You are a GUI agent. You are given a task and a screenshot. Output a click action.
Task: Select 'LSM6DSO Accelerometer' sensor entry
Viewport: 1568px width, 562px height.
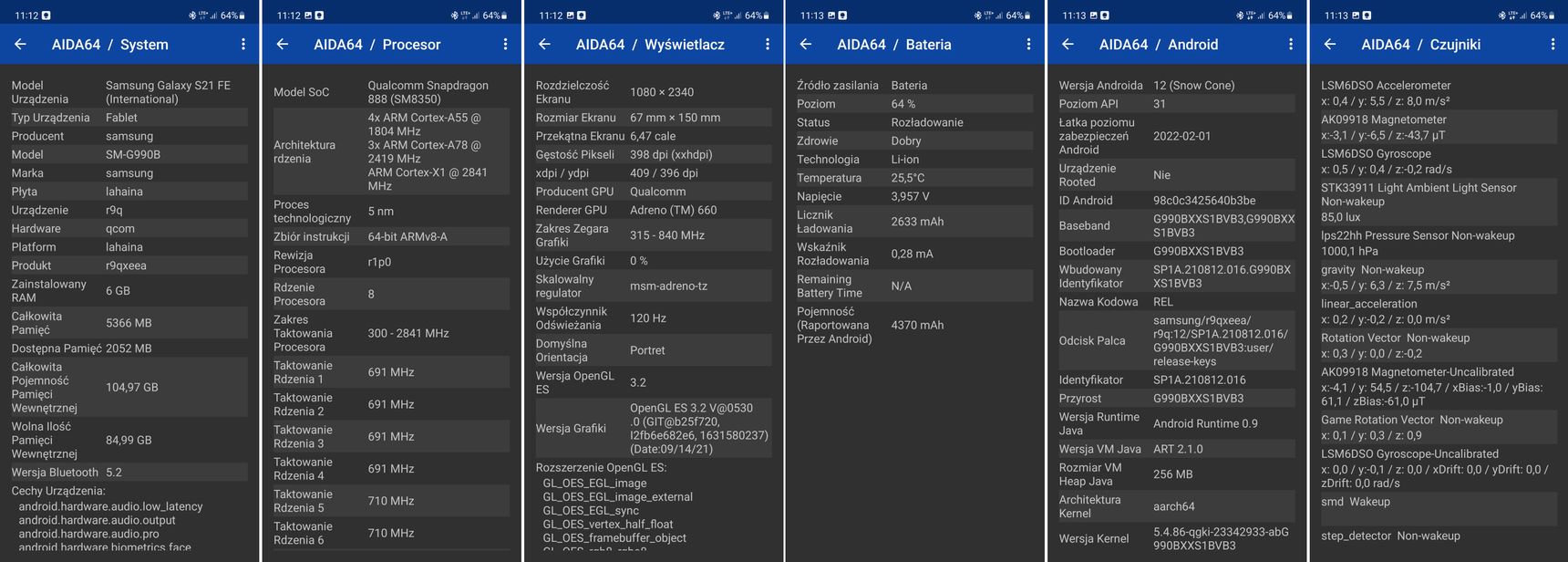click(1438, 93)
